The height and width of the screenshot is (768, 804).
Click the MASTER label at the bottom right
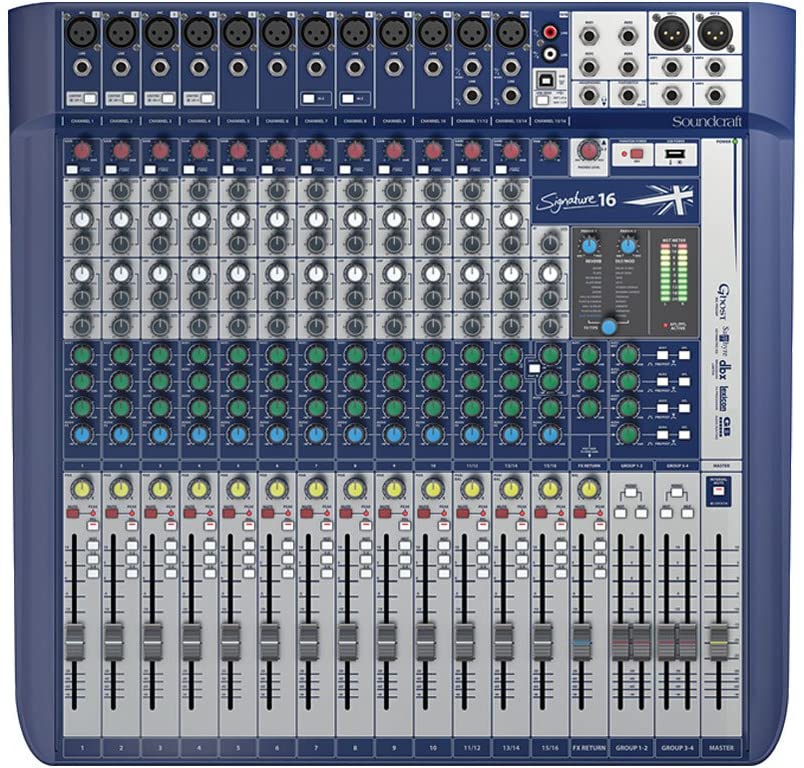pos(718,747)
